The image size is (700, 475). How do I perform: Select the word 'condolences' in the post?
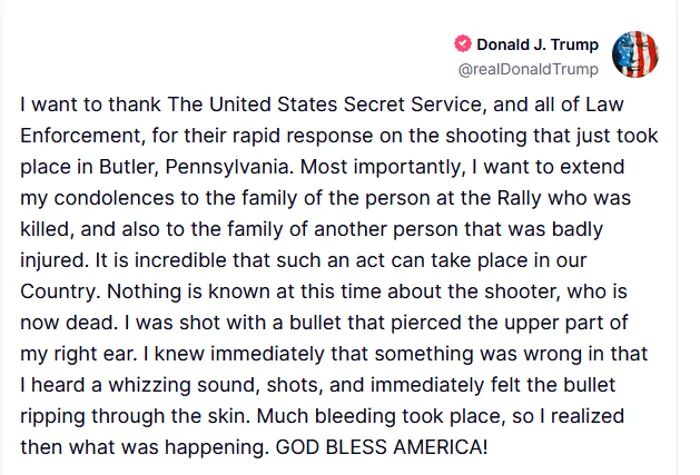114,198
